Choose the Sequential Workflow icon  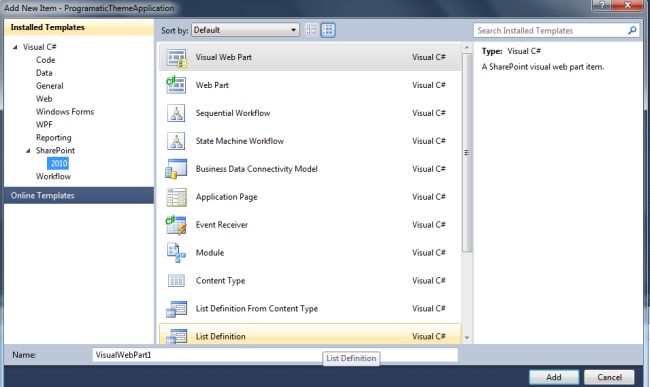click(x=176, y=113)
